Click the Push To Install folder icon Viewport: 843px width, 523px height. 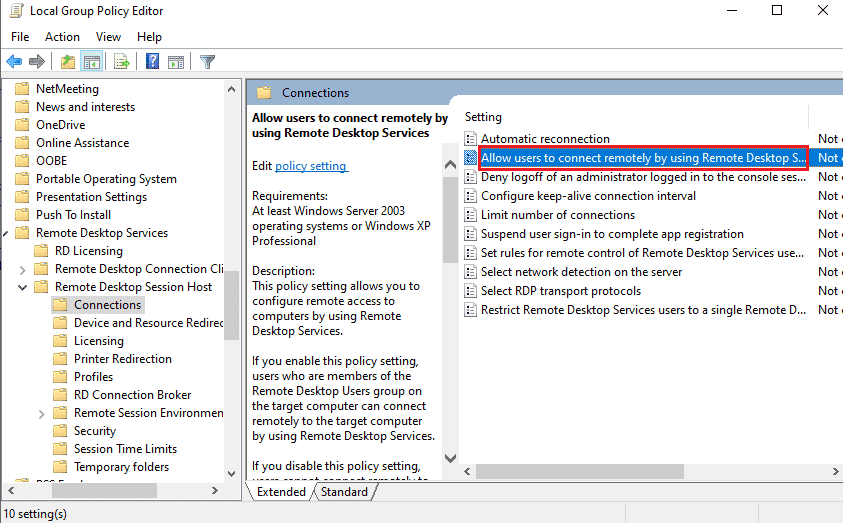coord(22,215)
